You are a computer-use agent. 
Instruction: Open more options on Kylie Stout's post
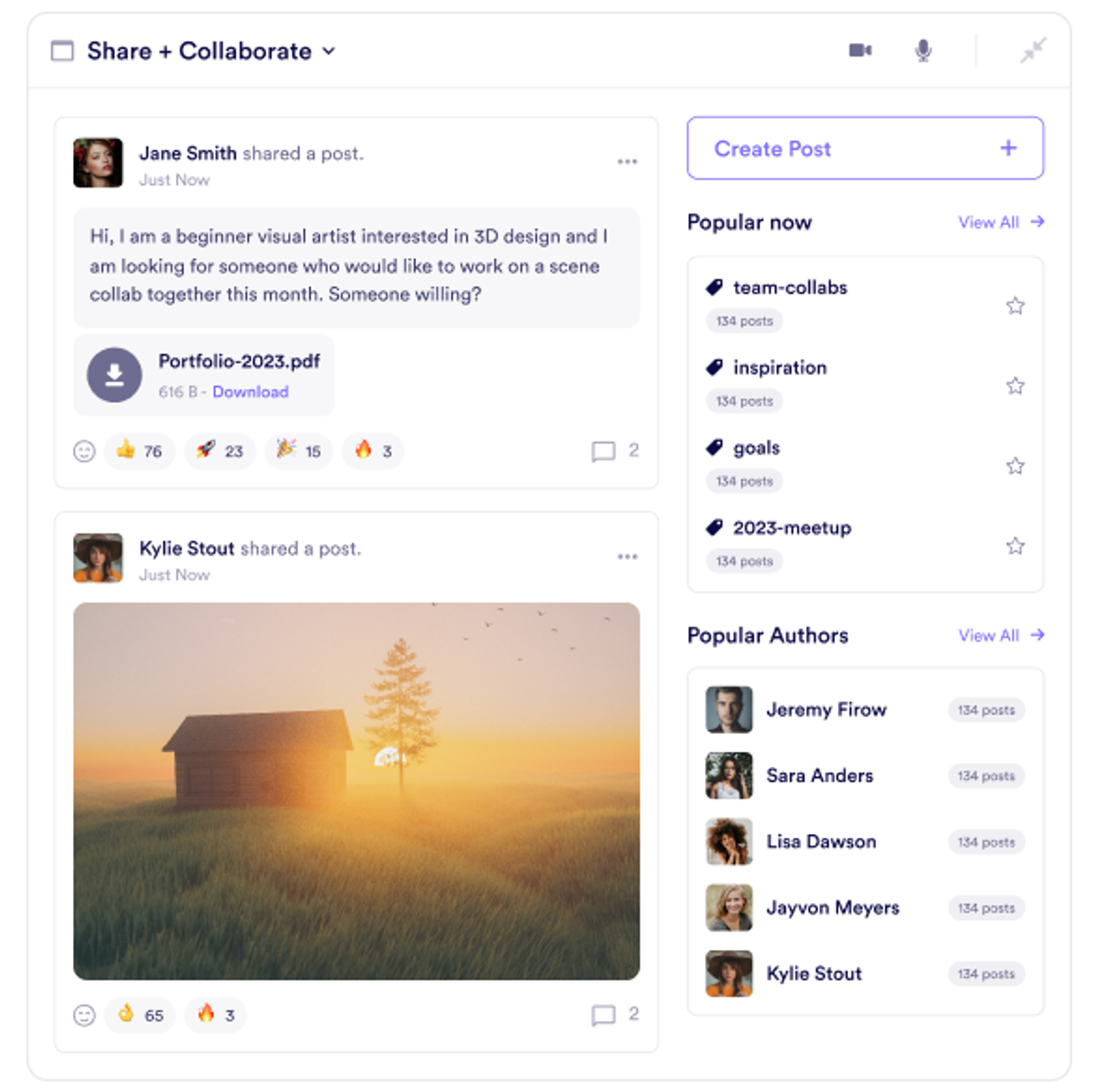[x=627, y=556]
